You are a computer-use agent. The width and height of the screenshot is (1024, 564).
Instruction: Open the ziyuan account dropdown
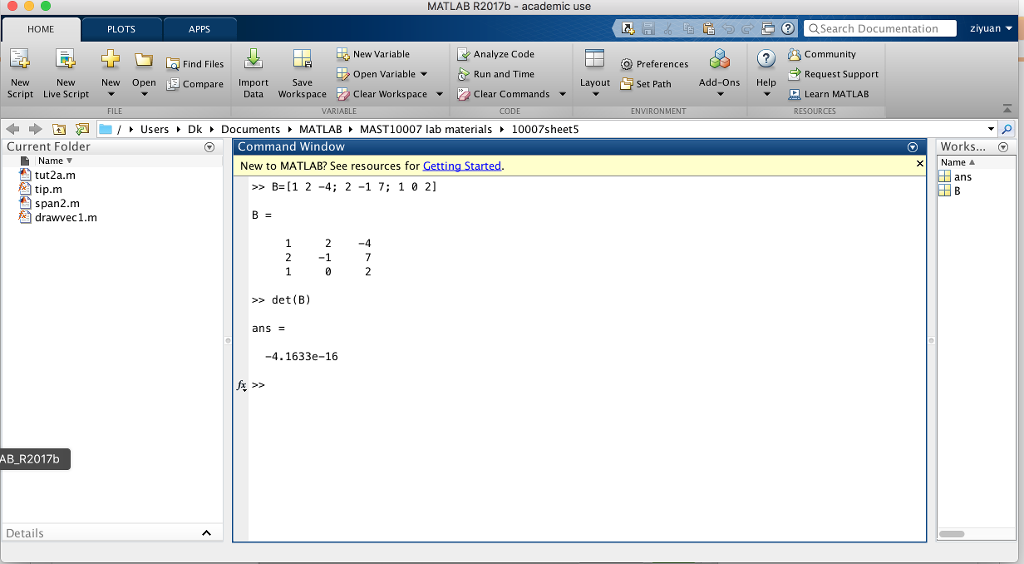(991, 29)
